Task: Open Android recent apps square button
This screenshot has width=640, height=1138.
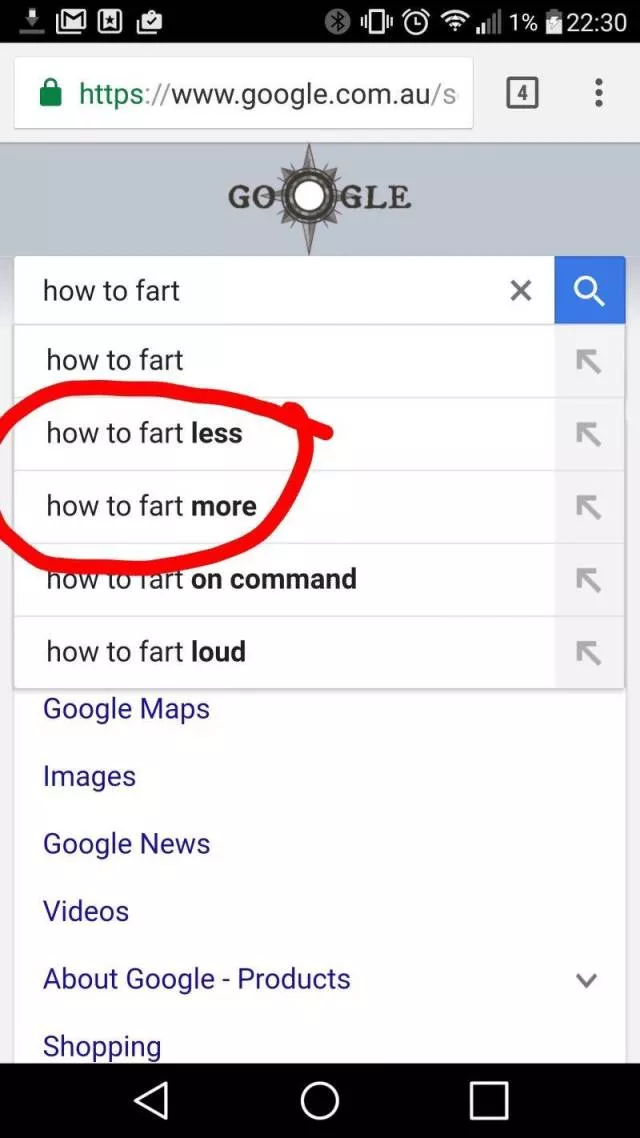Action: 488,1100
